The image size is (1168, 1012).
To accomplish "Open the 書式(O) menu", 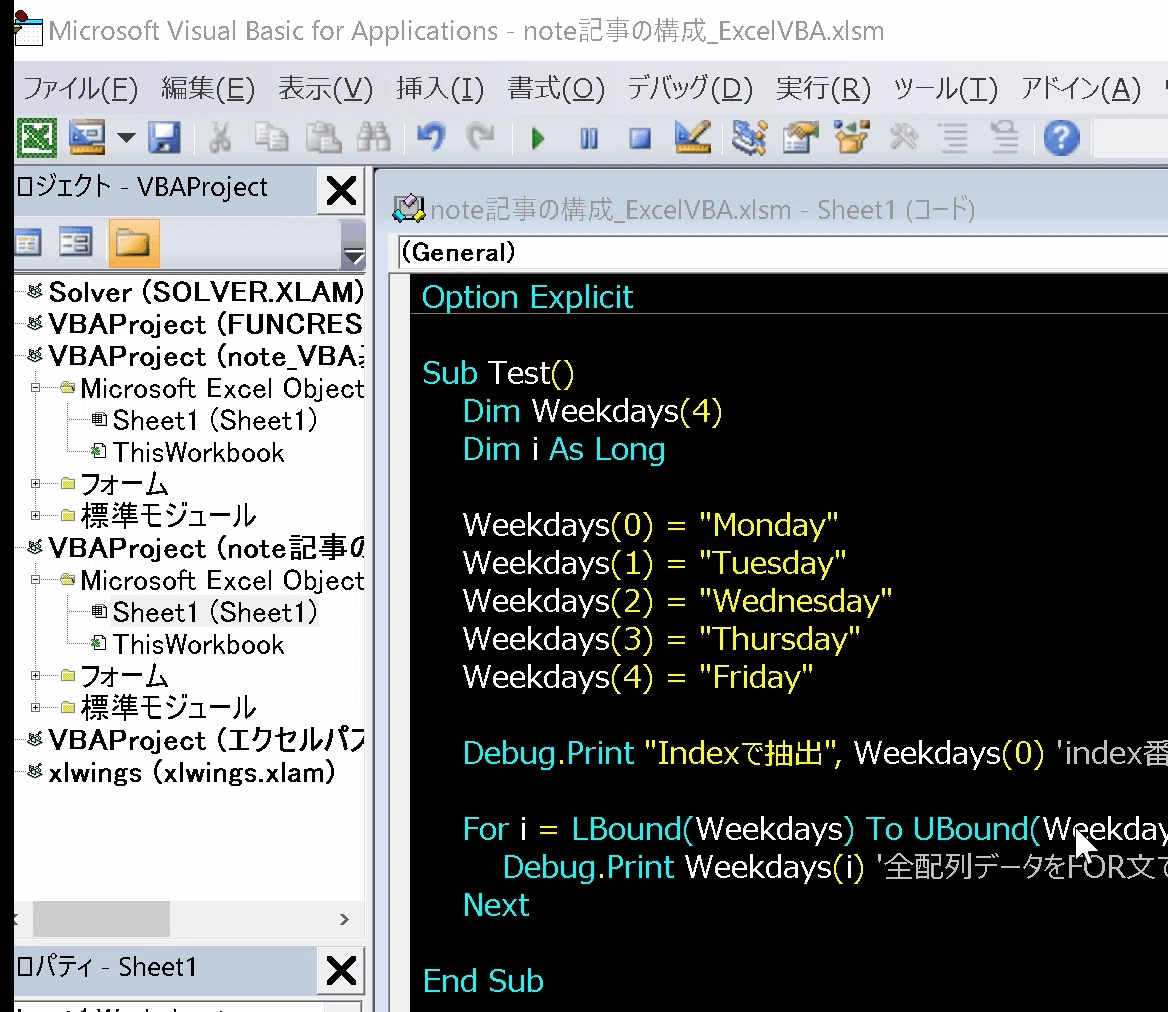I will [556, 89].
